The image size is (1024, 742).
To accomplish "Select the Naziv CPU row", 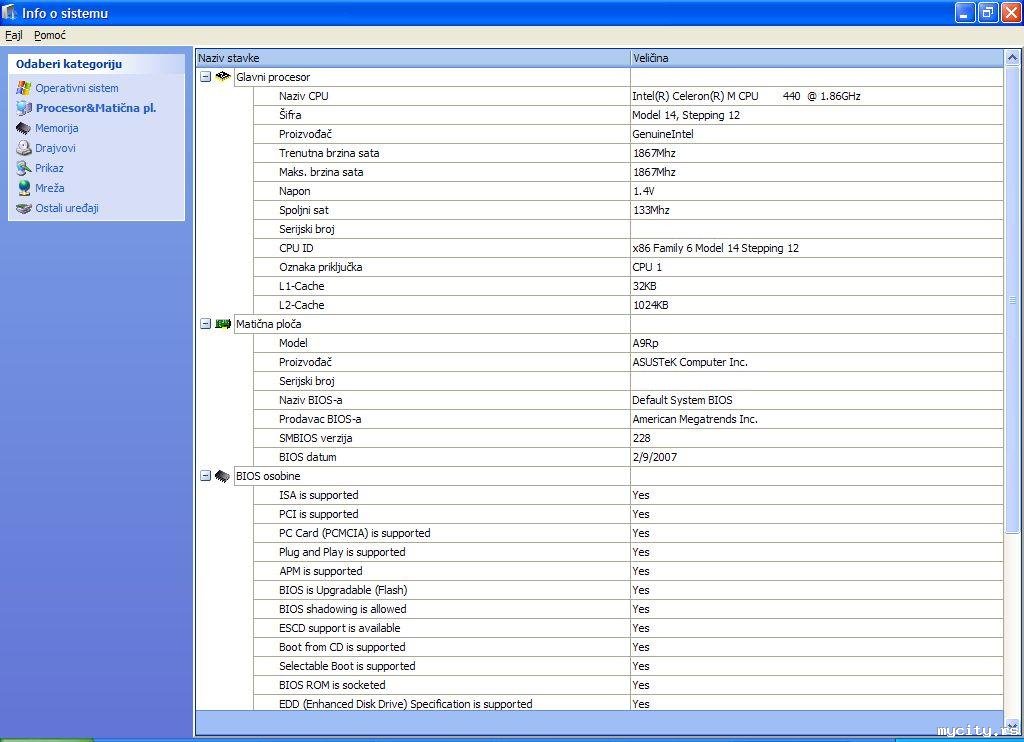I will point(628,96).
